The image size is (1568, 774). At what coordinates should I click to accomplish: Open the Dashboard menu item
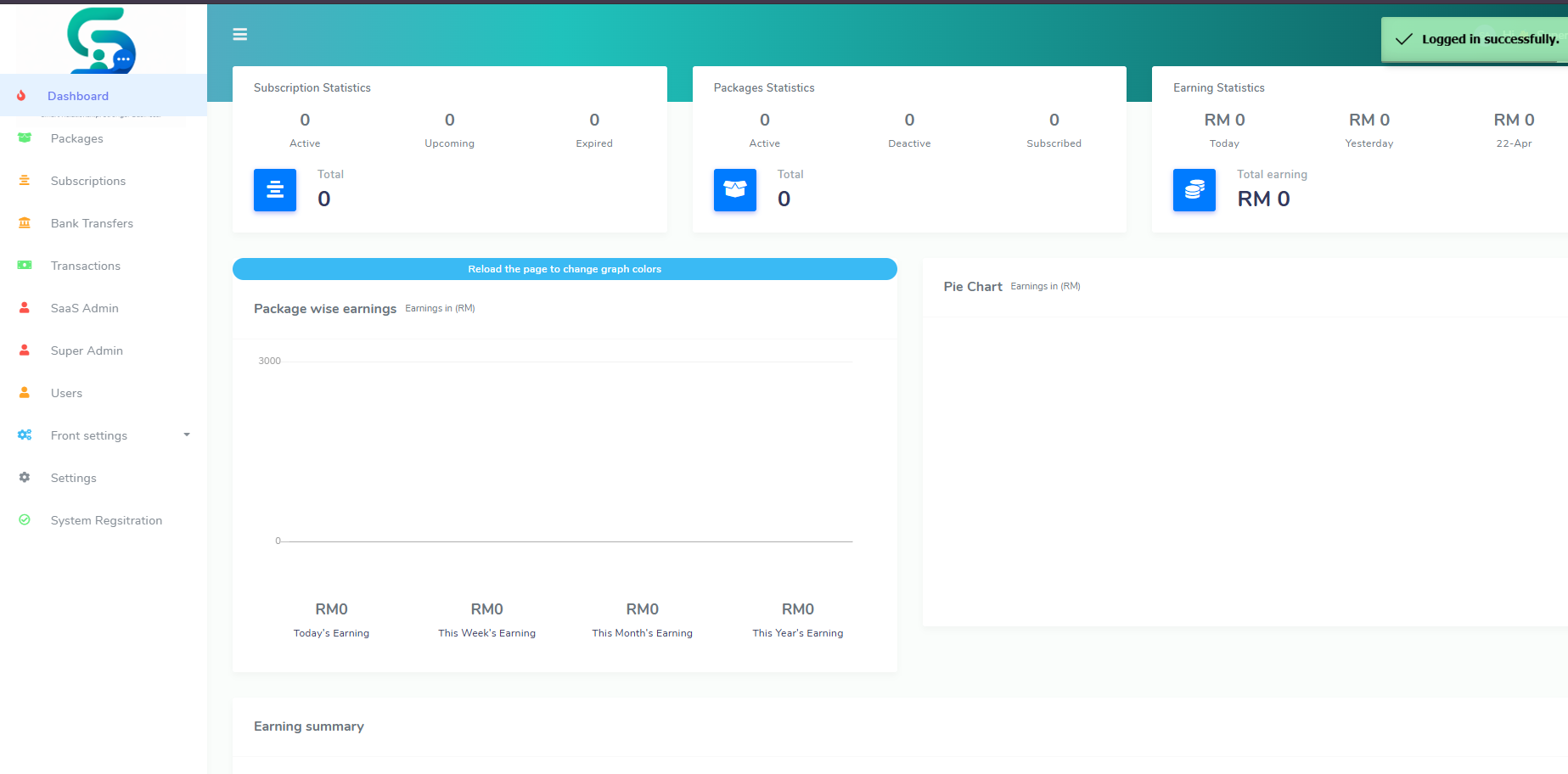point(78,96)
